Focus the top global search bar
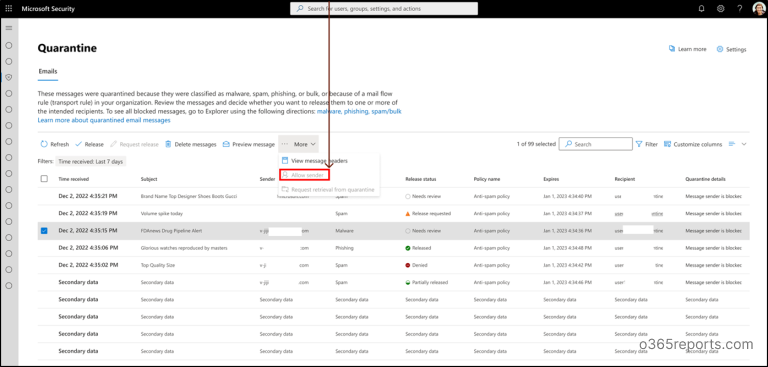Image resolution: width=768 pixels, height=367 pixels. click(x=384, y=9)
